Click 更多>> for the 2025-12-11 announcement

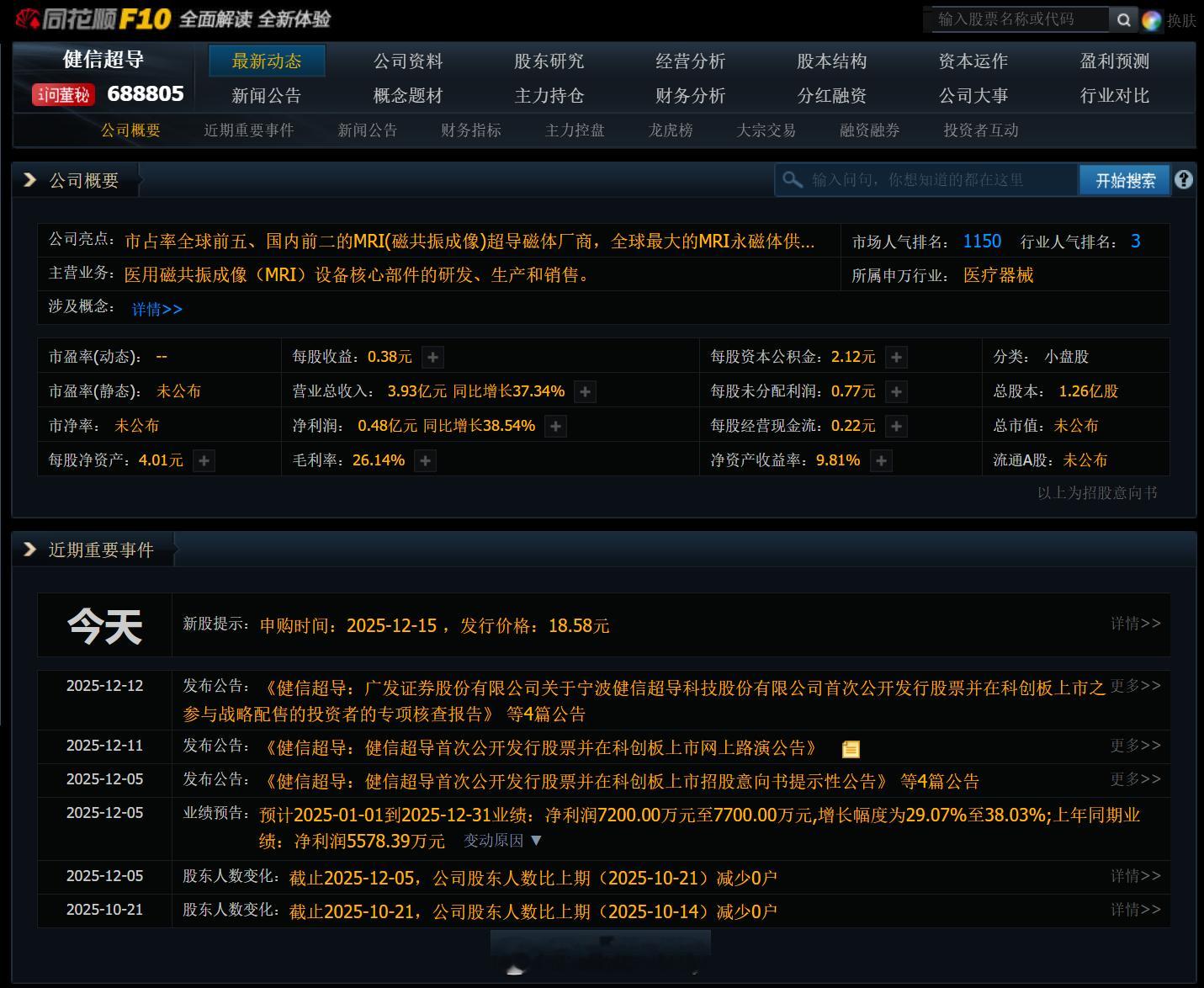point(1135,746)
